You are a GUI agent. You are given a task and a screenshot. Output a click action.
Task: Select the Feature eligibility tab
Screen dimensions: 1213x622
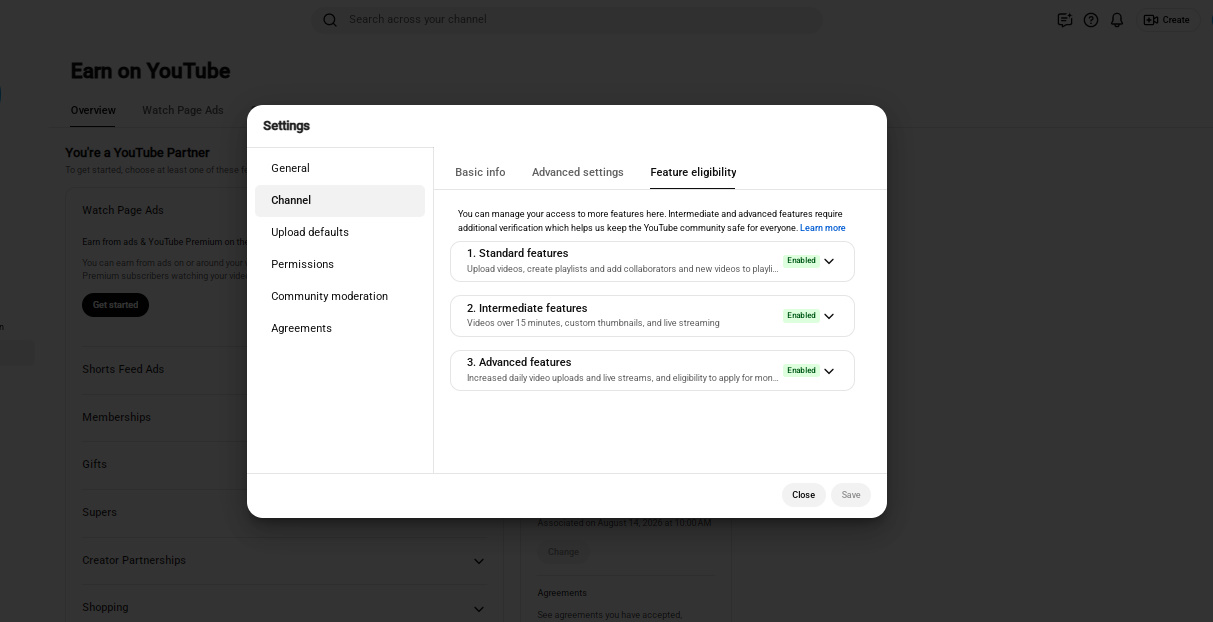point(693,172)
